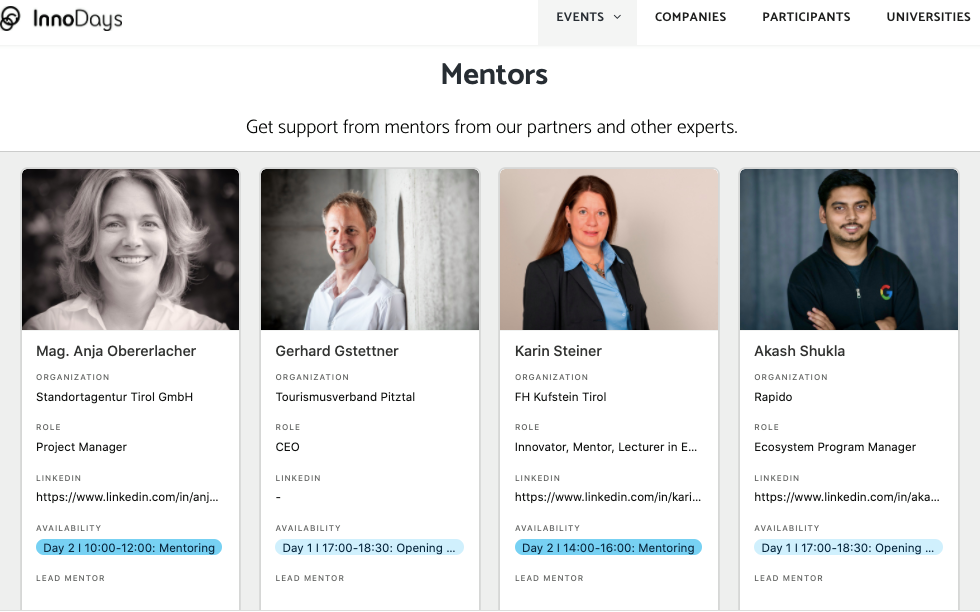Click the Akash Shukla name heading
This screenshot has width=980, height=612.
[799, 351]
